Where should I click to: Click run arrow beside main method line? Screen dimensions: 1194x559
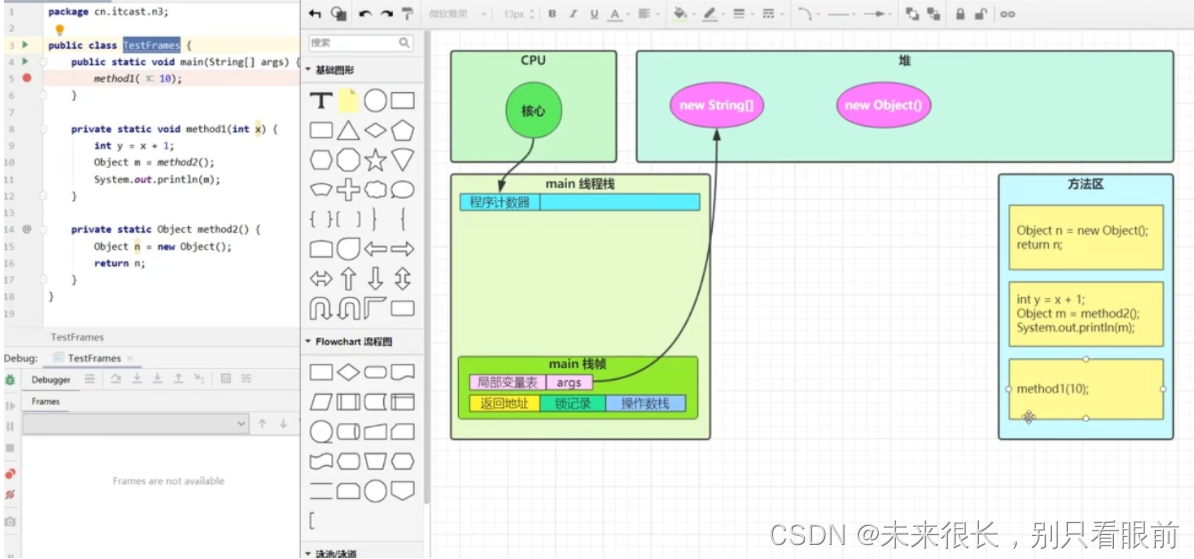point(25,62)
